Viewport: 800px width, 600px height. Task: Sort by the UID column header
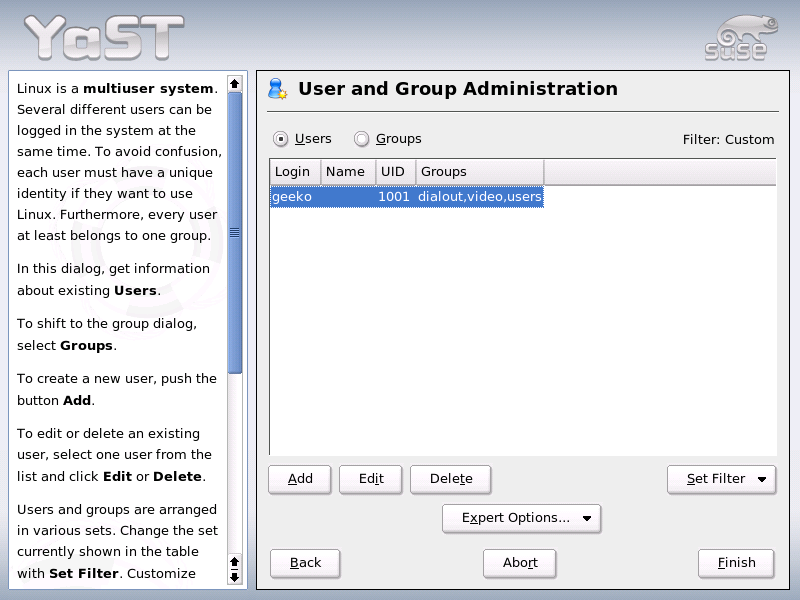(396, 172)
